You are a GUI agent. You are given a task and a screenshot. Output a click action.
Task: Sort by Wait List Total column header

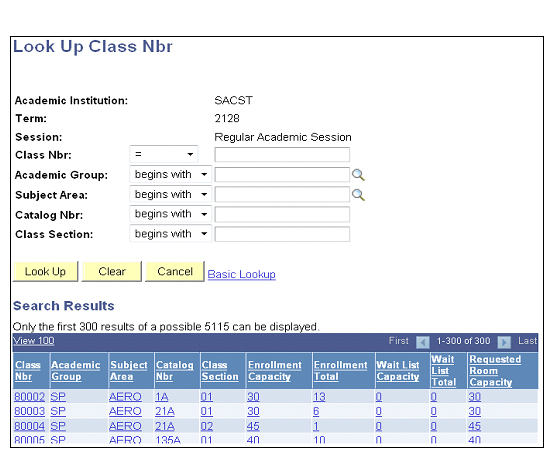coord(444,371)
